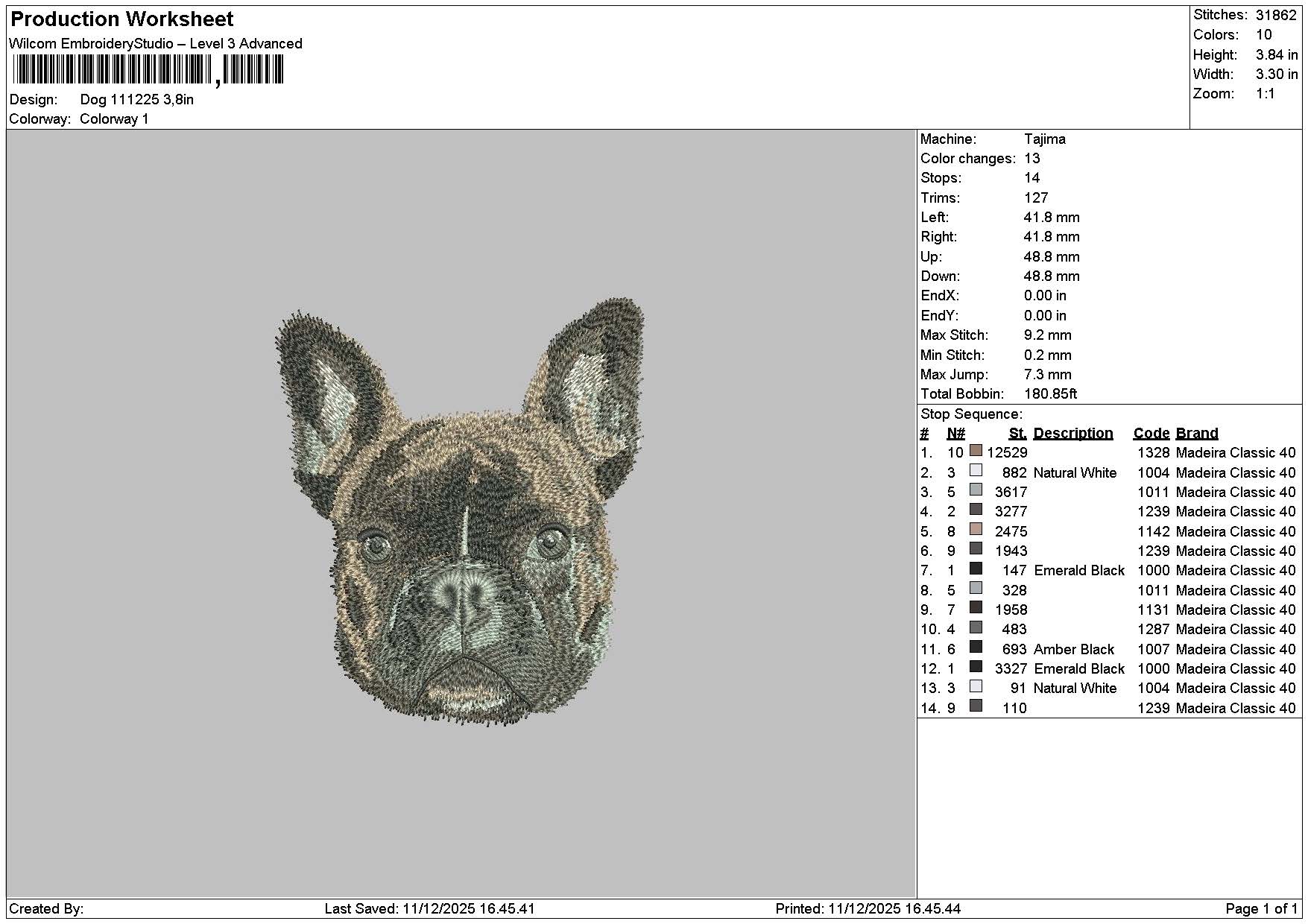The width and height of the screenshot is (1308, 924).
Task: Click the 'N#' column header
Action: coord(955,434)
